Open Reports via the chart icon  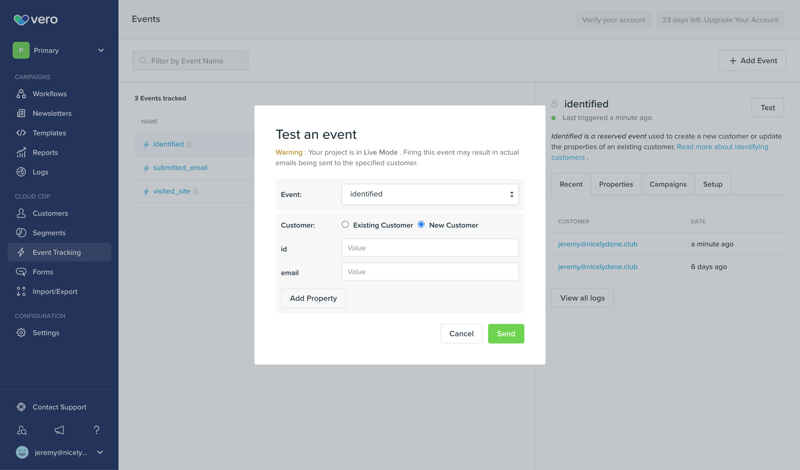[21, 153]
